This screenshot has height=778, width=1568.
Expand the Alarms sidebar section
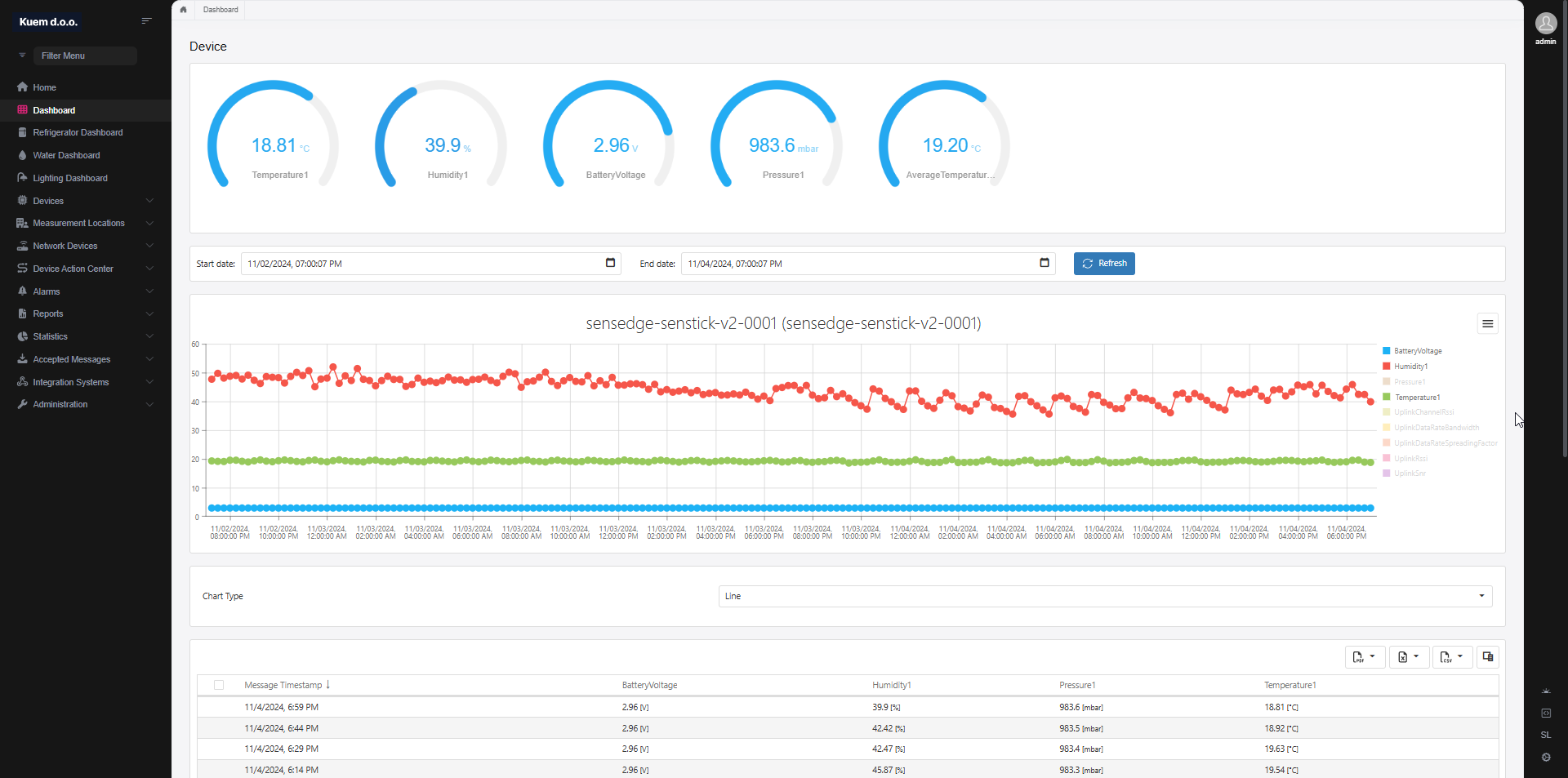tap(46, 291)
